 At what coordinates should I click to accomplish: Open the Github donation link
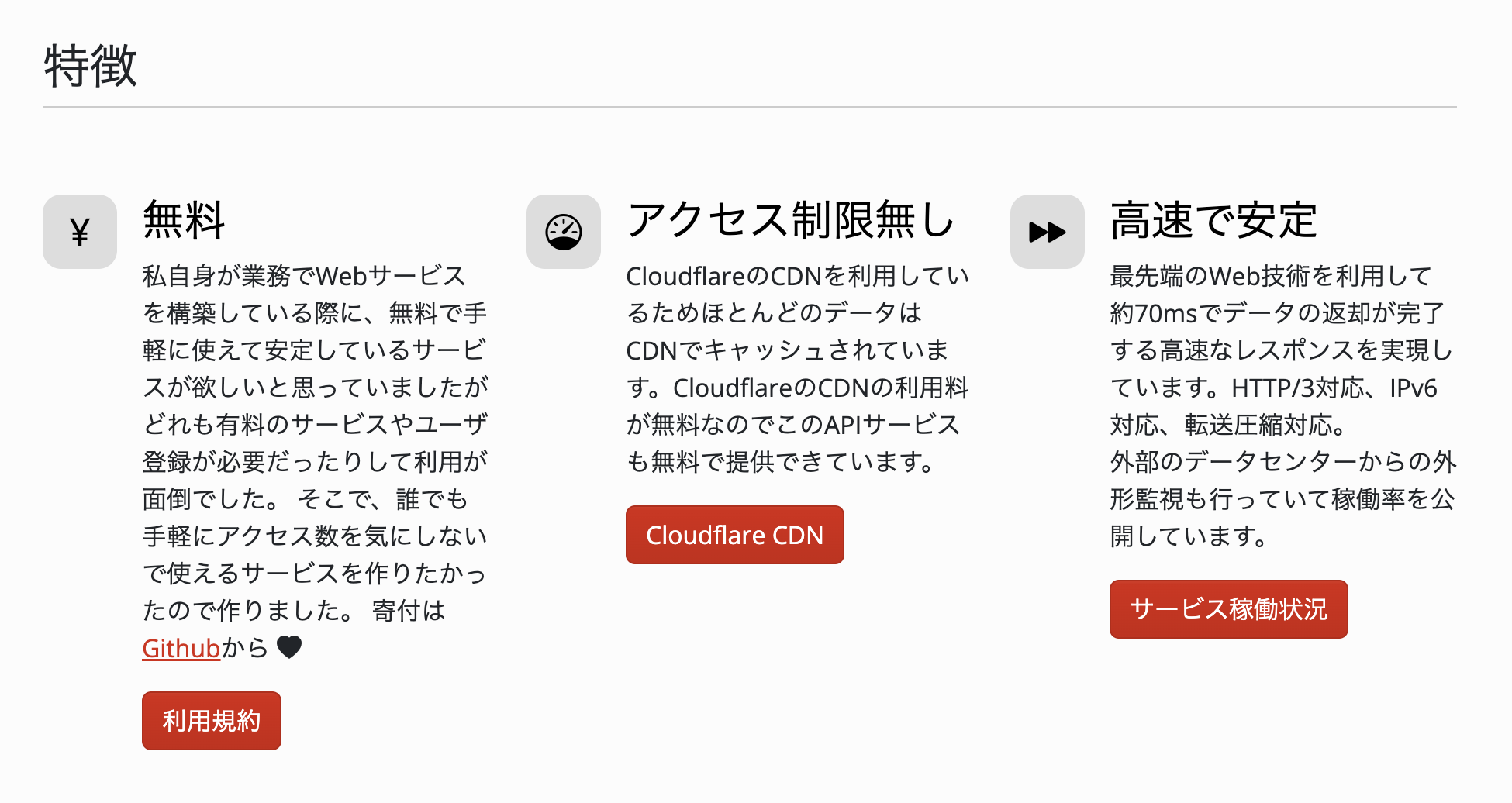(x=181, y=648)
